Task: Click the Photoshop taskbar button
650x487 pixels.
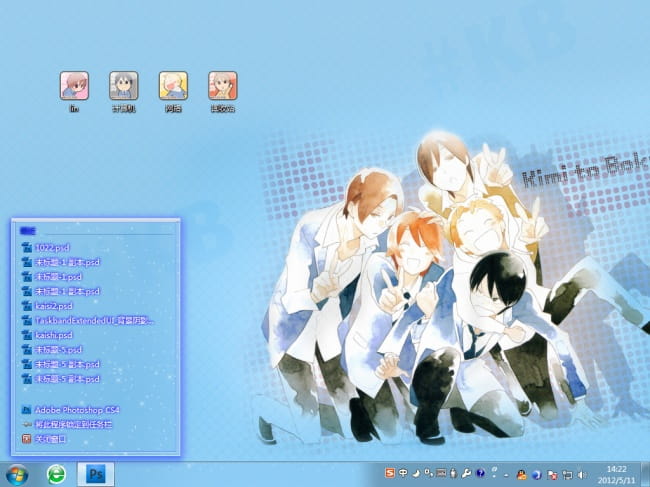Action: pyautogui.click(x=96, y=473)
